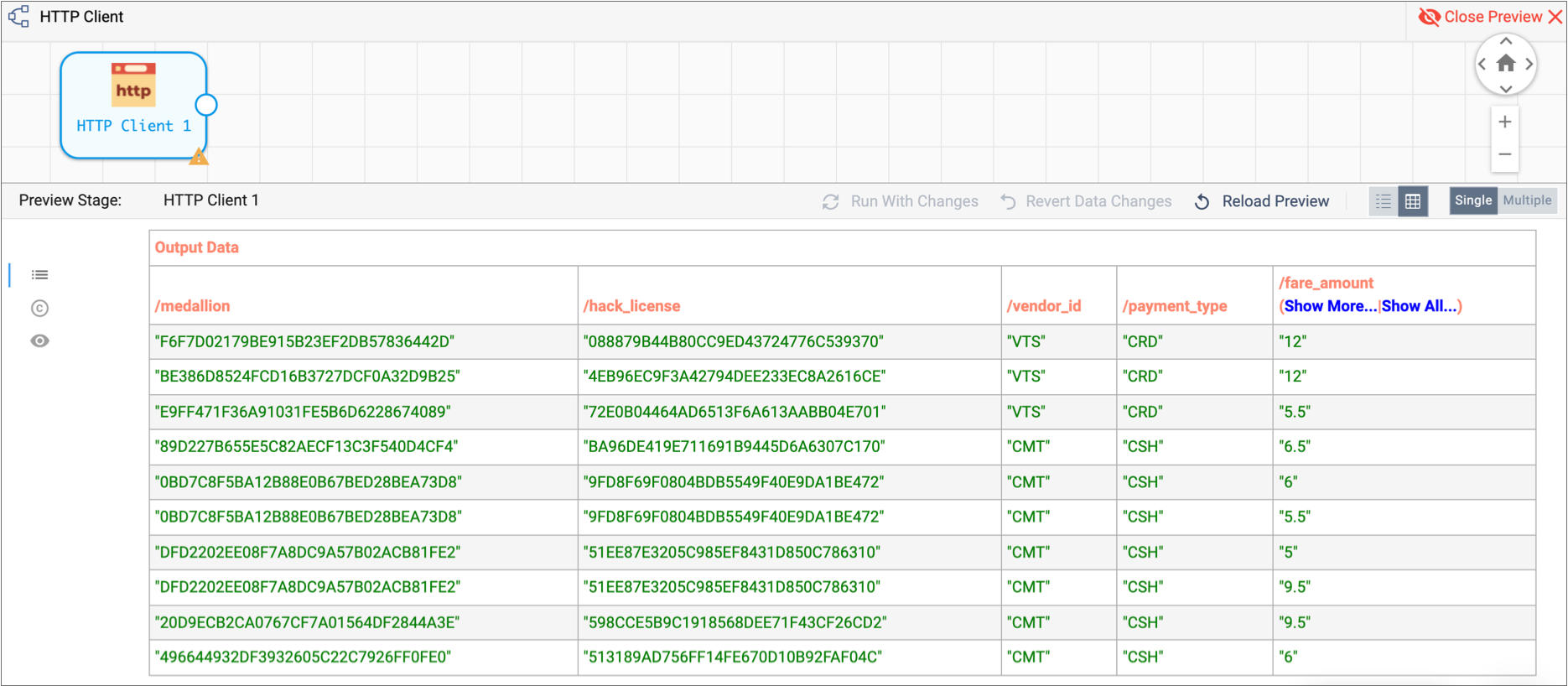1568x686 pixels.
Task: Zoom in the canvas with plus button
Action: 1505,122
